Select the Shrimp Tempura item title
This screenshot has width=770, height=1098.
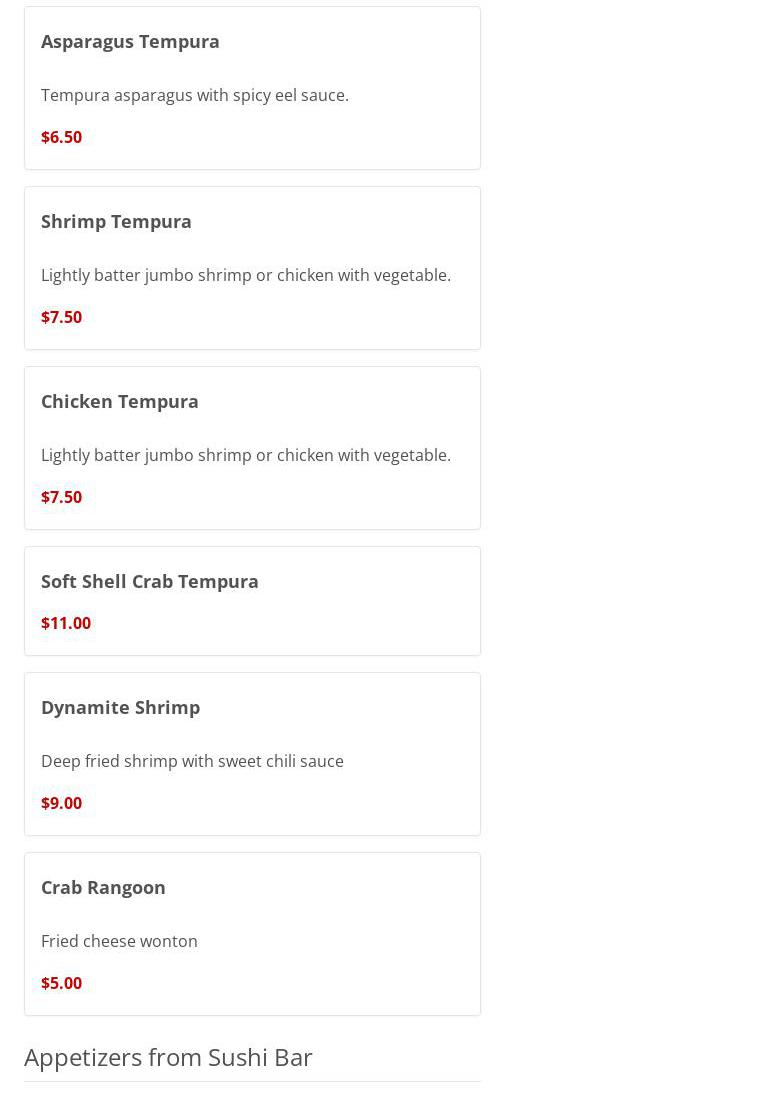116,221
